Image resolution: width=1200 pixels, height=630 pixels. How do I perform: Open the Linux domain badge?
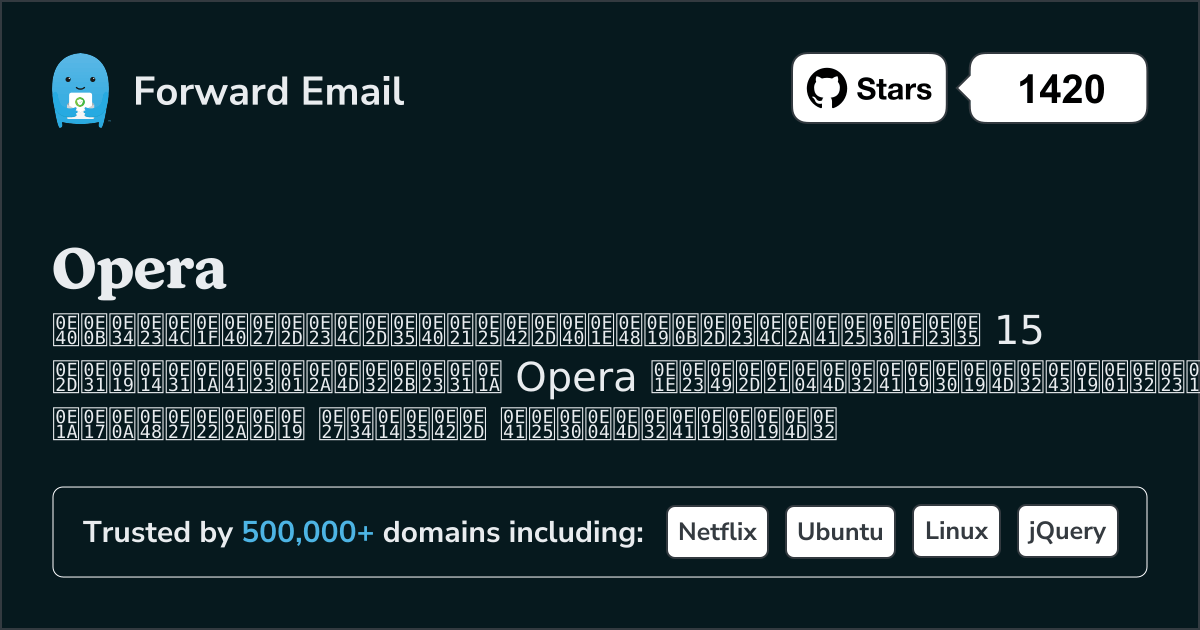pos(956,531)
